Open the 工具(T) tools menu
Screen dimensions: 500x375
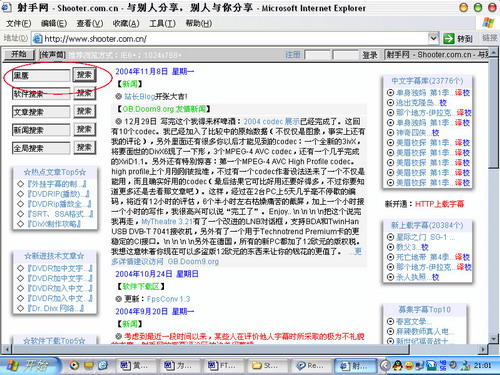coord(162,23)
